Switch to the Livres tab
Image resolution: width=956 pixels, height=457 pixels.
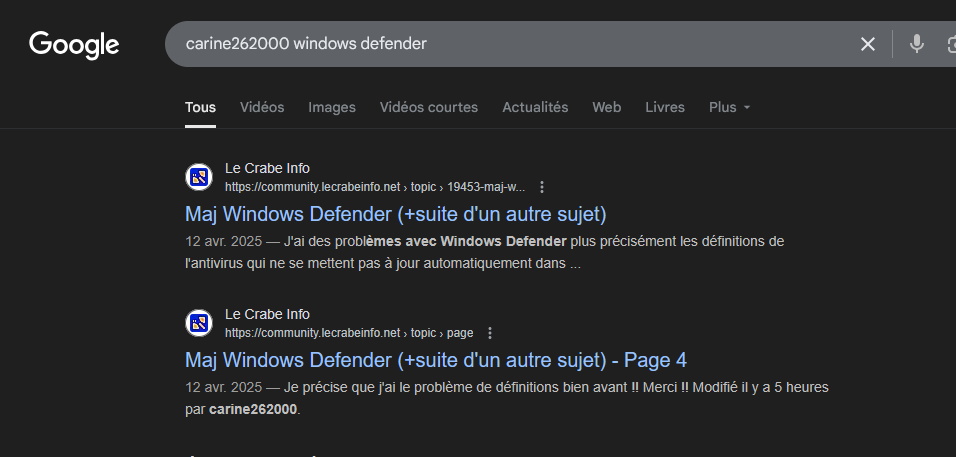tap(665, 107)
